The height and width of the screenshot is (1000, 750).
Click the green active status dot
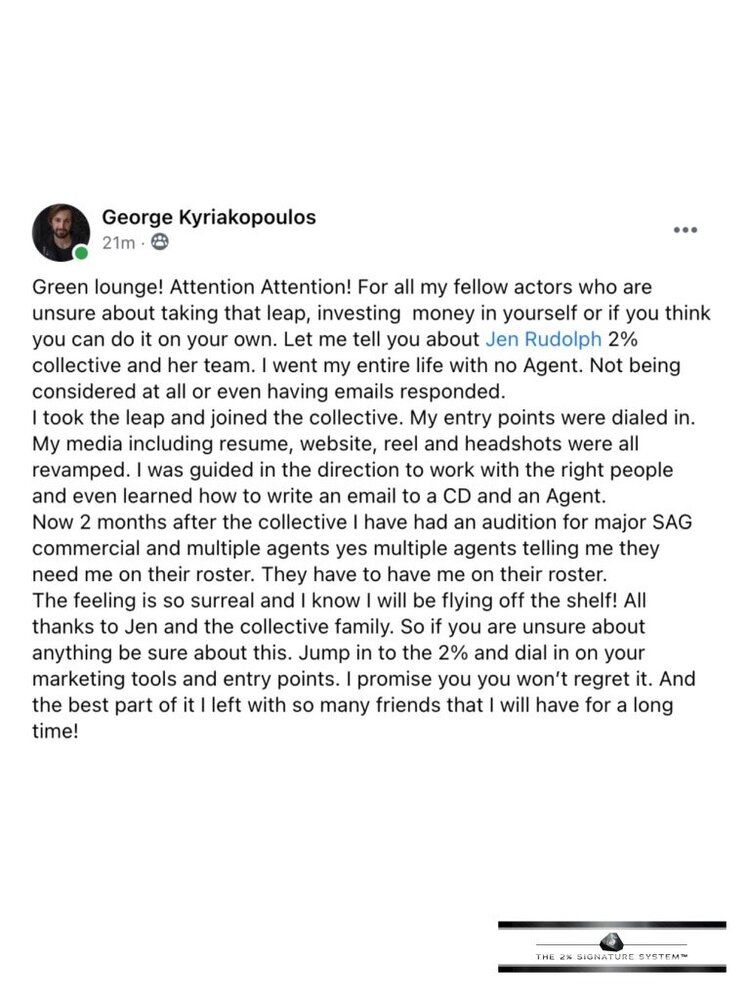pos(82,254)
